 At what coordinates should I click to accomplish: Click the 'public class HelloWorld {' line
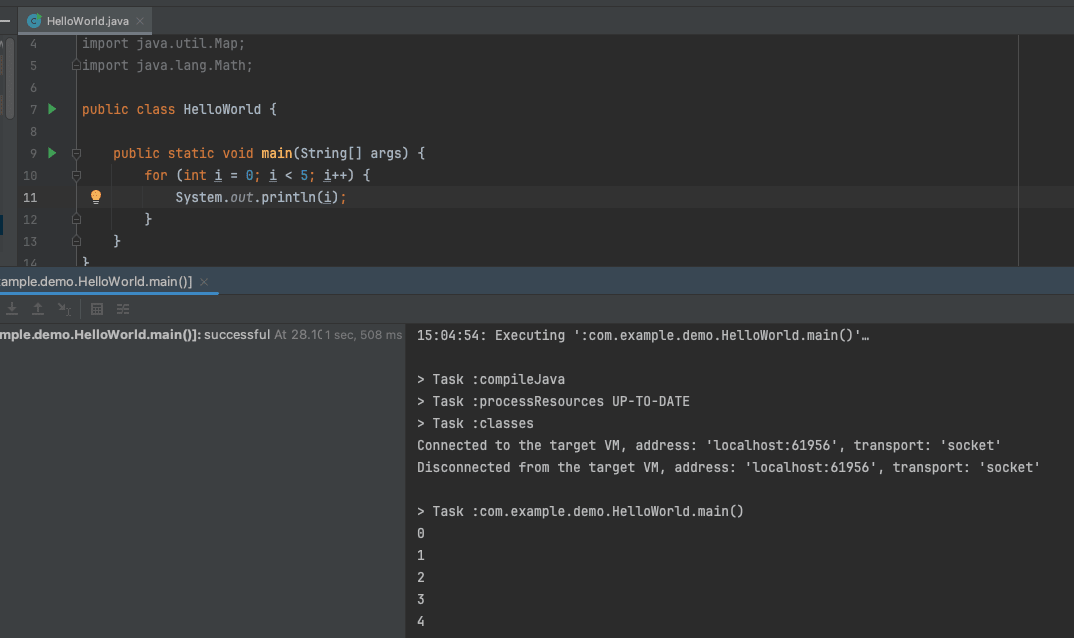pyautogui.click(x=179, y=109)
